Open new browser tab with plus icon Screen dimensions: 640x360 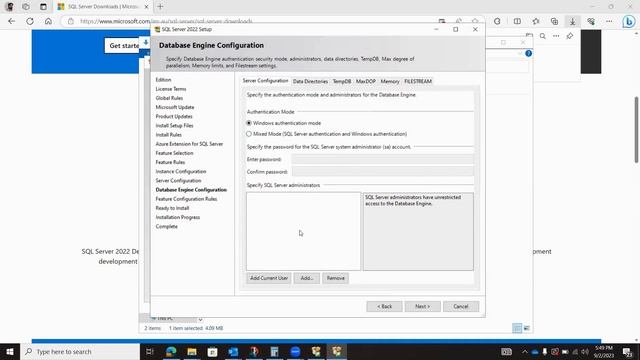tap(160, 7)
